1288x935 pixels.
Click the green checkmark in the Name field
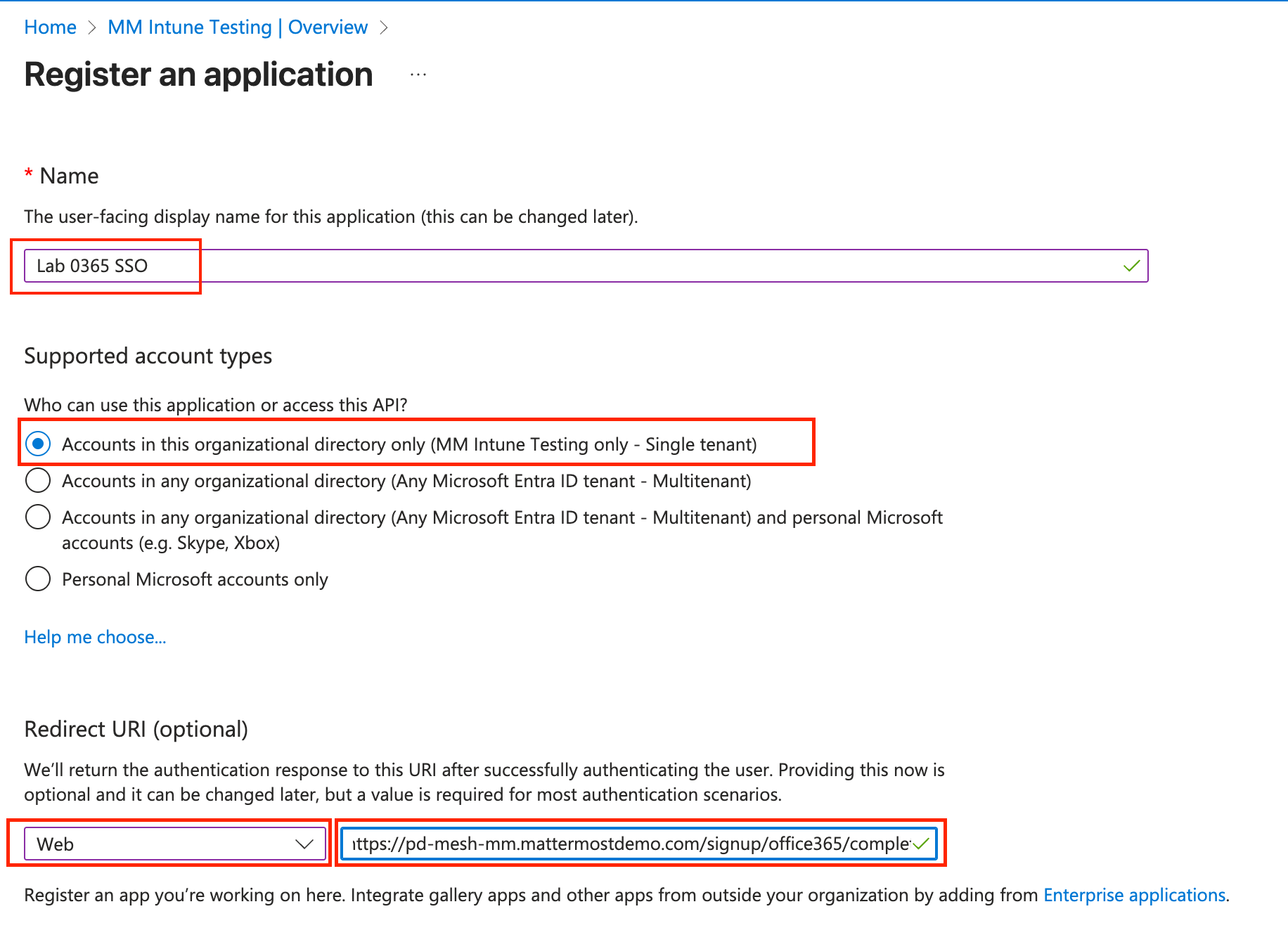click(x=1131, y=266)
